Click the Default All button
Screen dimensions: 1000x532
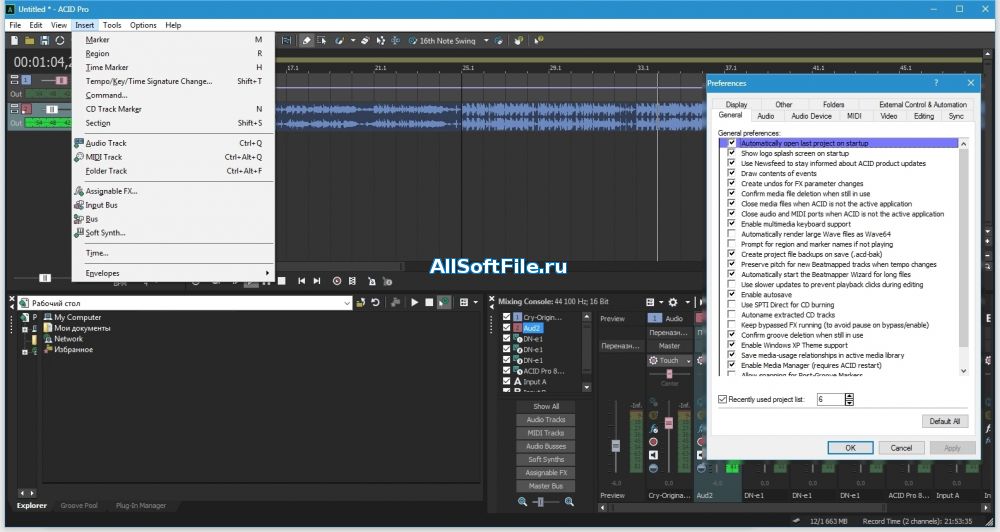[945, 421]
